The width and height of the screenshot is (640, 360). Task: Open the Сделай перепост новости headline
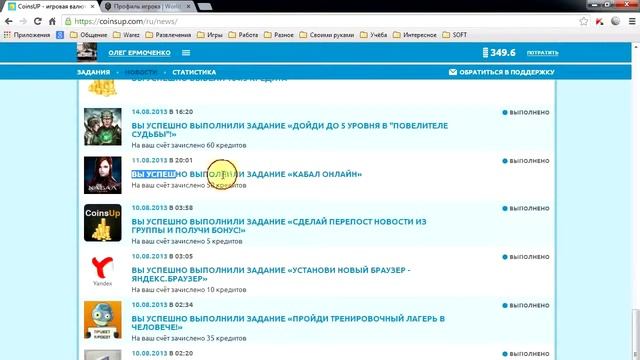pyautogui.click(x=279, y=226)
